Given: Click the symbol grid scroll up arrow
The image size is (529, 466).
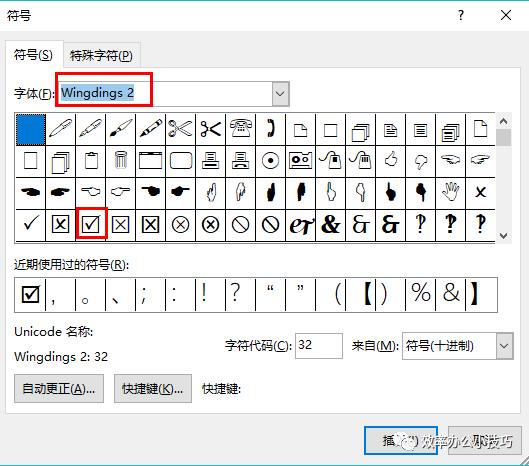Looking at the screenshot, I should pyautogui.click(x=503, y=121).
